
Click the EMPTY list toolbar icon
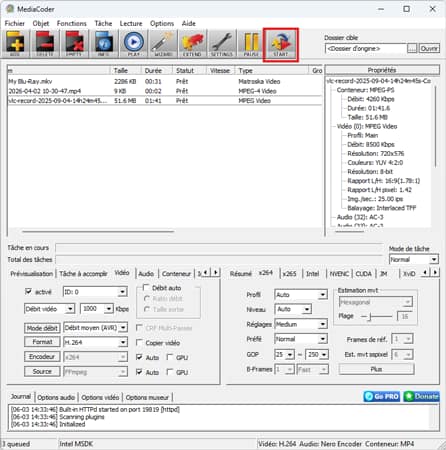point(74,44)
